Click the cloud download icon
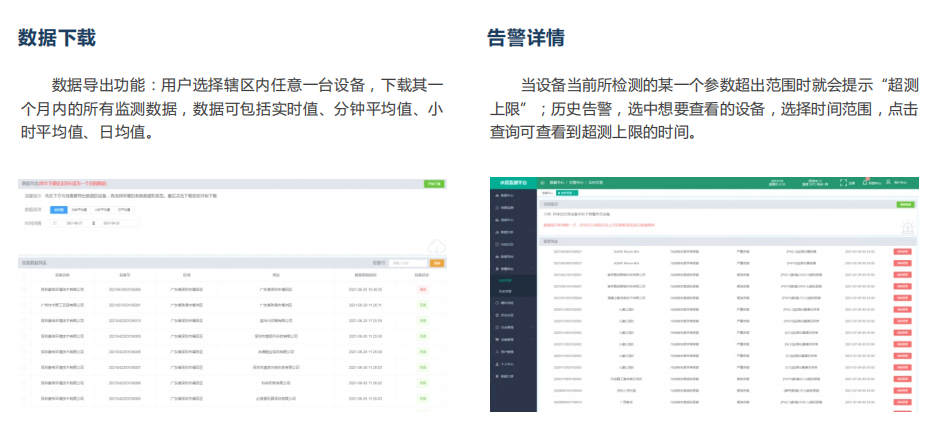Viewport: 931px width, 422px height. pyautogui.click(x=436, y=246)
